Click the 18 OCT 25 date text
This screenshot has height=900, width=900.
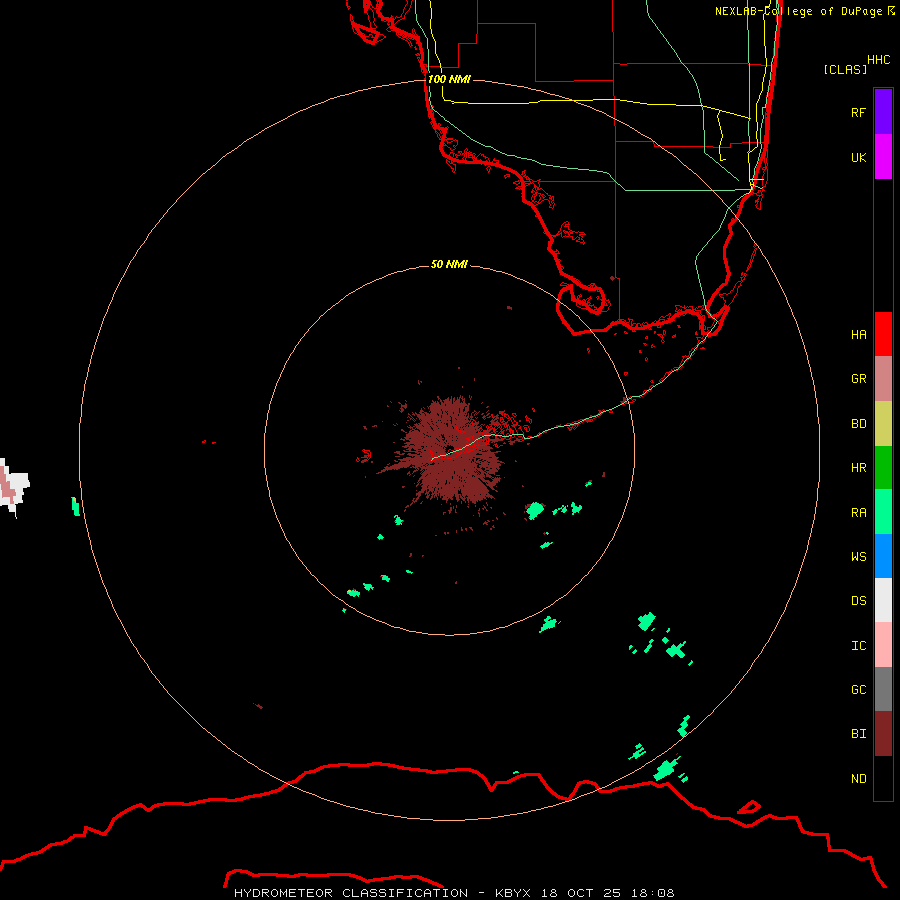(x=581, y=893)
